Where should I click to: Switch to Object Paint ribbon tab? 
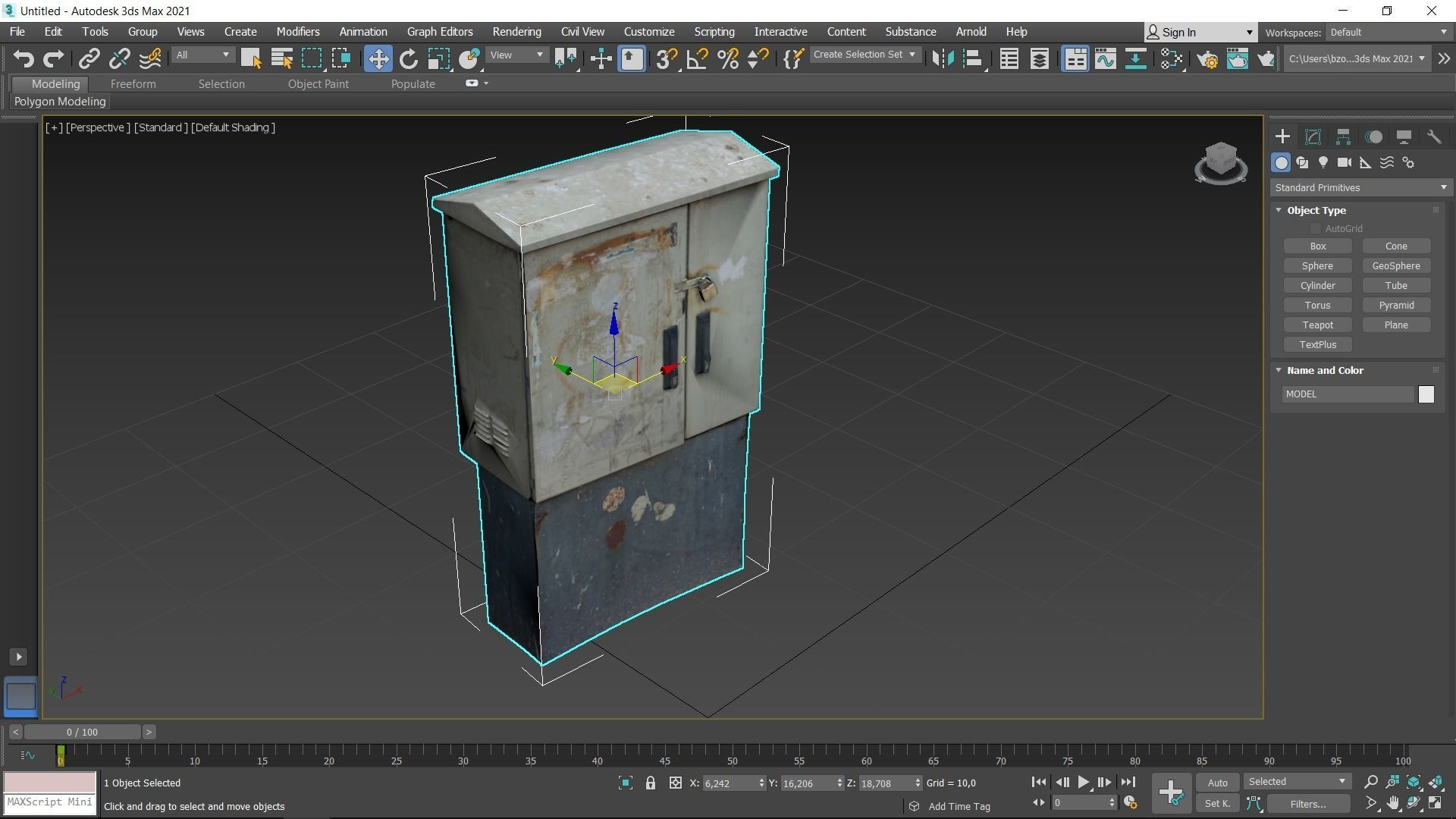(318, 84)
